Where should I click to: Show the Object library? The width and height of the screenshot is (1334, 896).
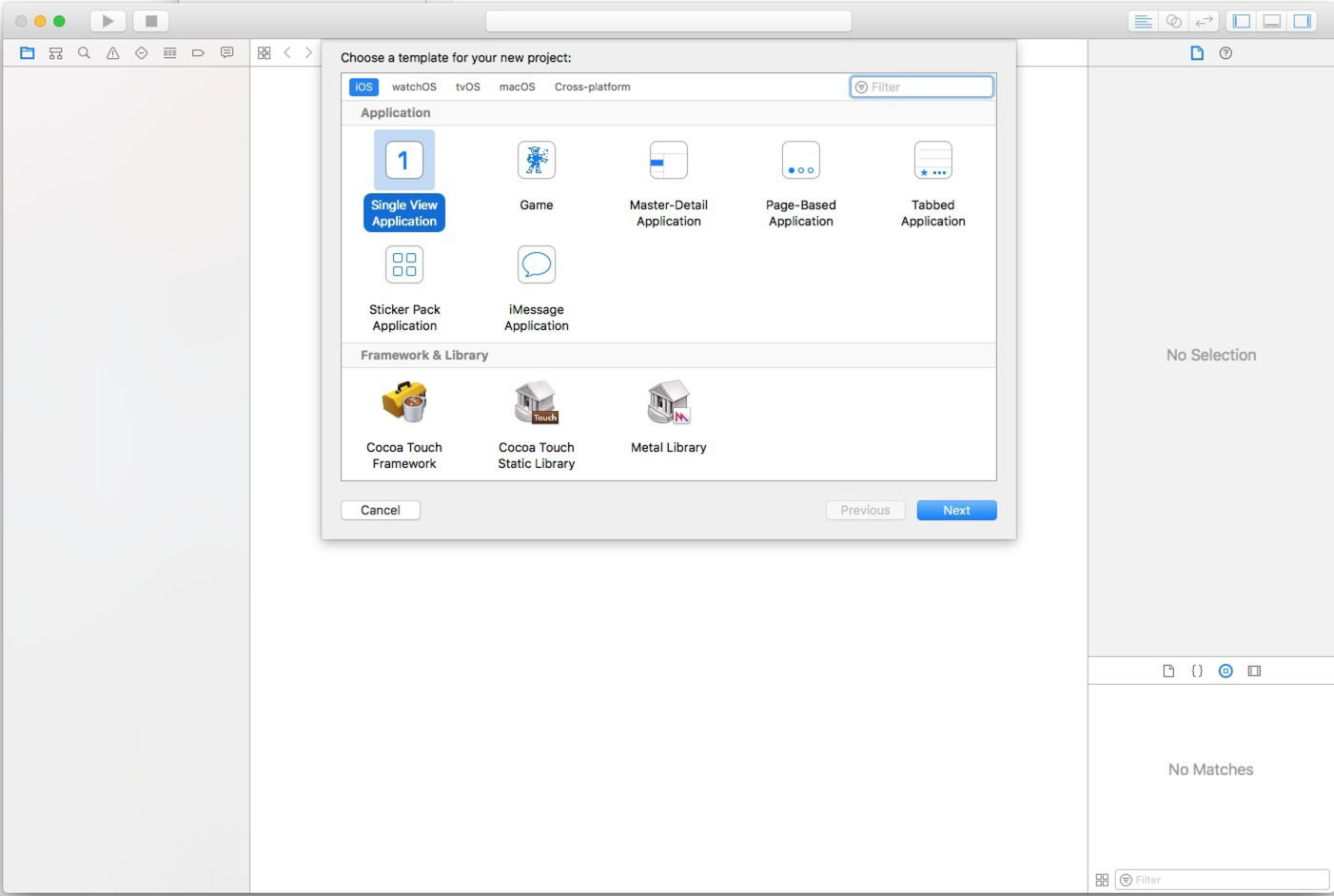(1226, 671)
